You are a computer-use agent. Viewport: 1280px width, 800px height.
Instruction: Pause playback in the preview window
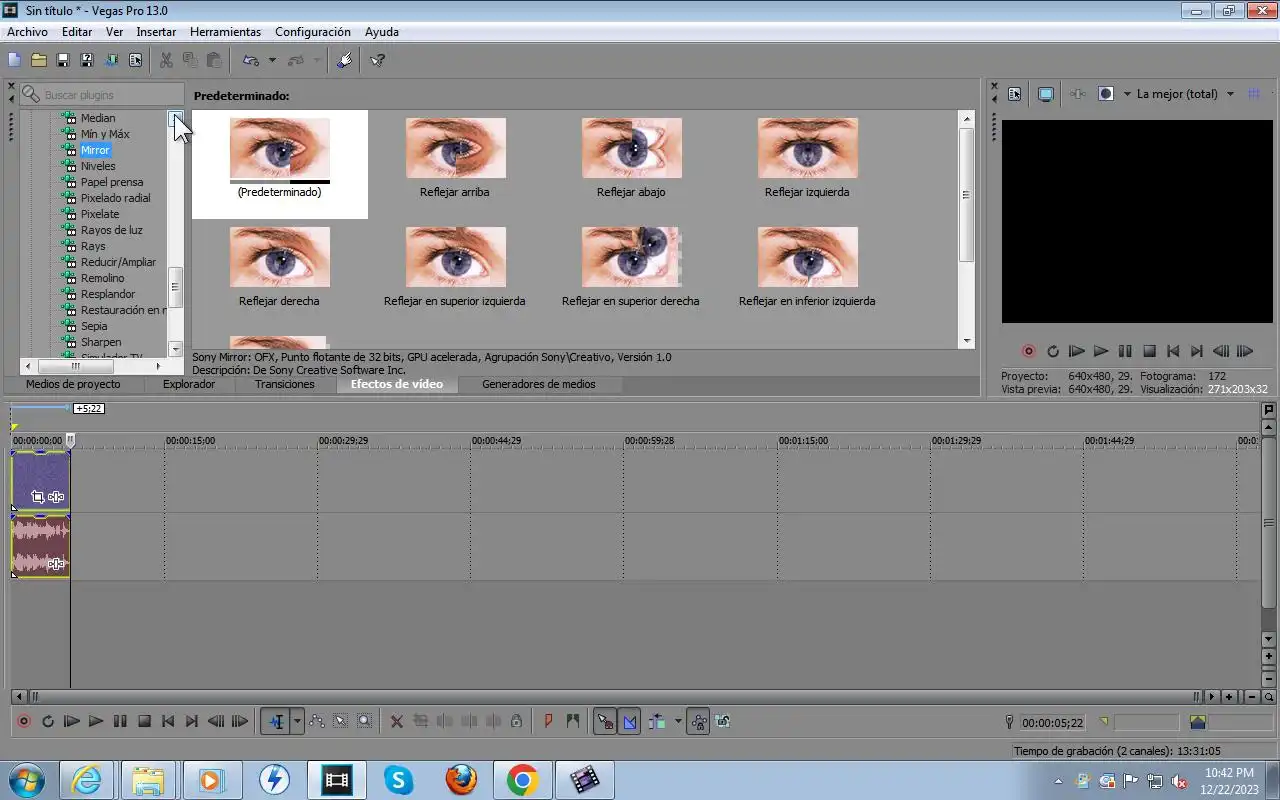coord(1125,351)
